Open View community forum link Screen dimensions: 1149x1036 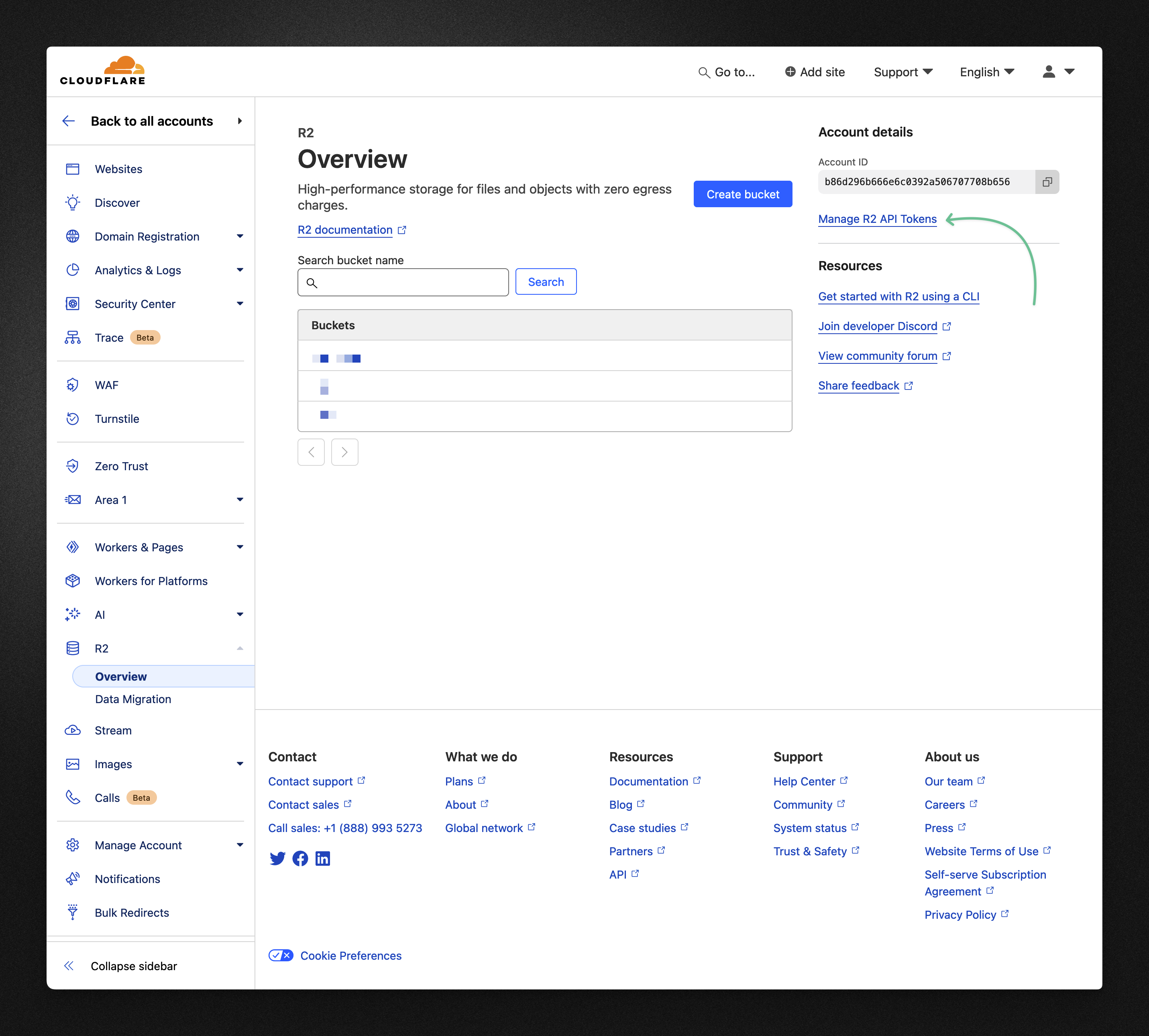click(878, 356)
